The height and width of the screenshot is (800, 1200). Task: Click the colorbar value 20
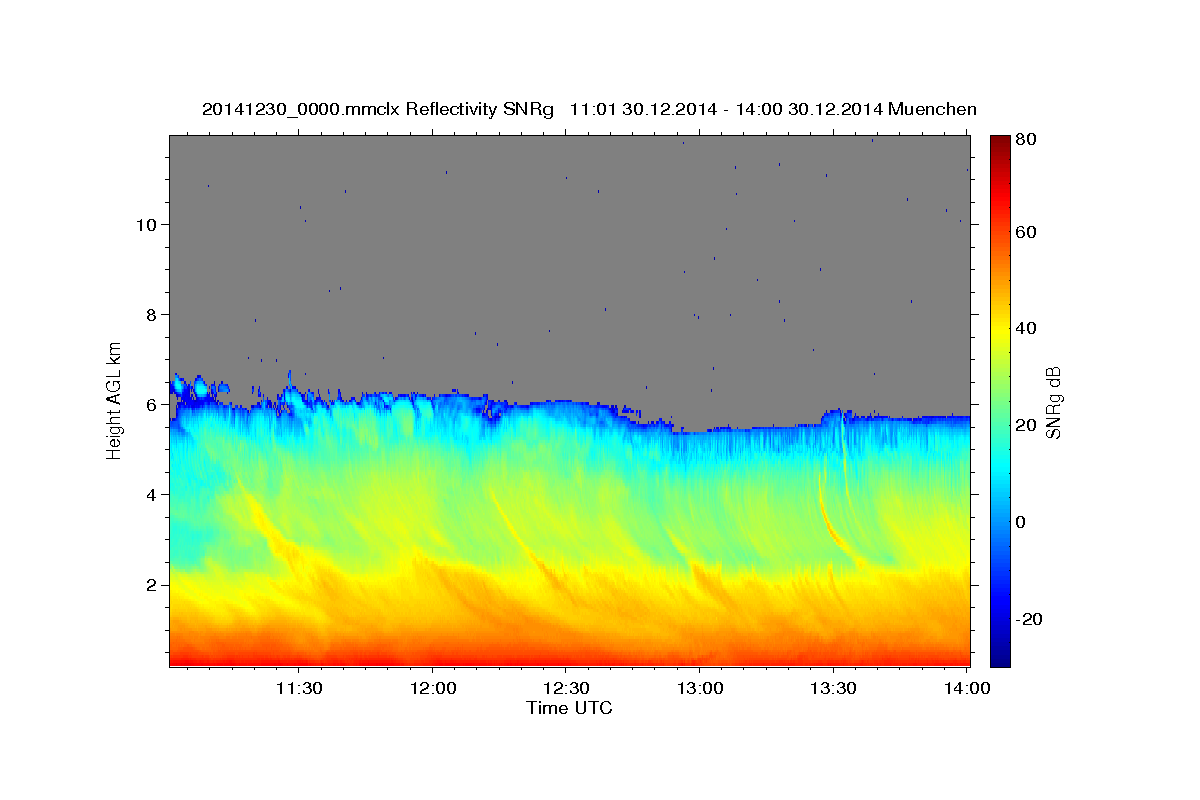[x=1028, y=425]
